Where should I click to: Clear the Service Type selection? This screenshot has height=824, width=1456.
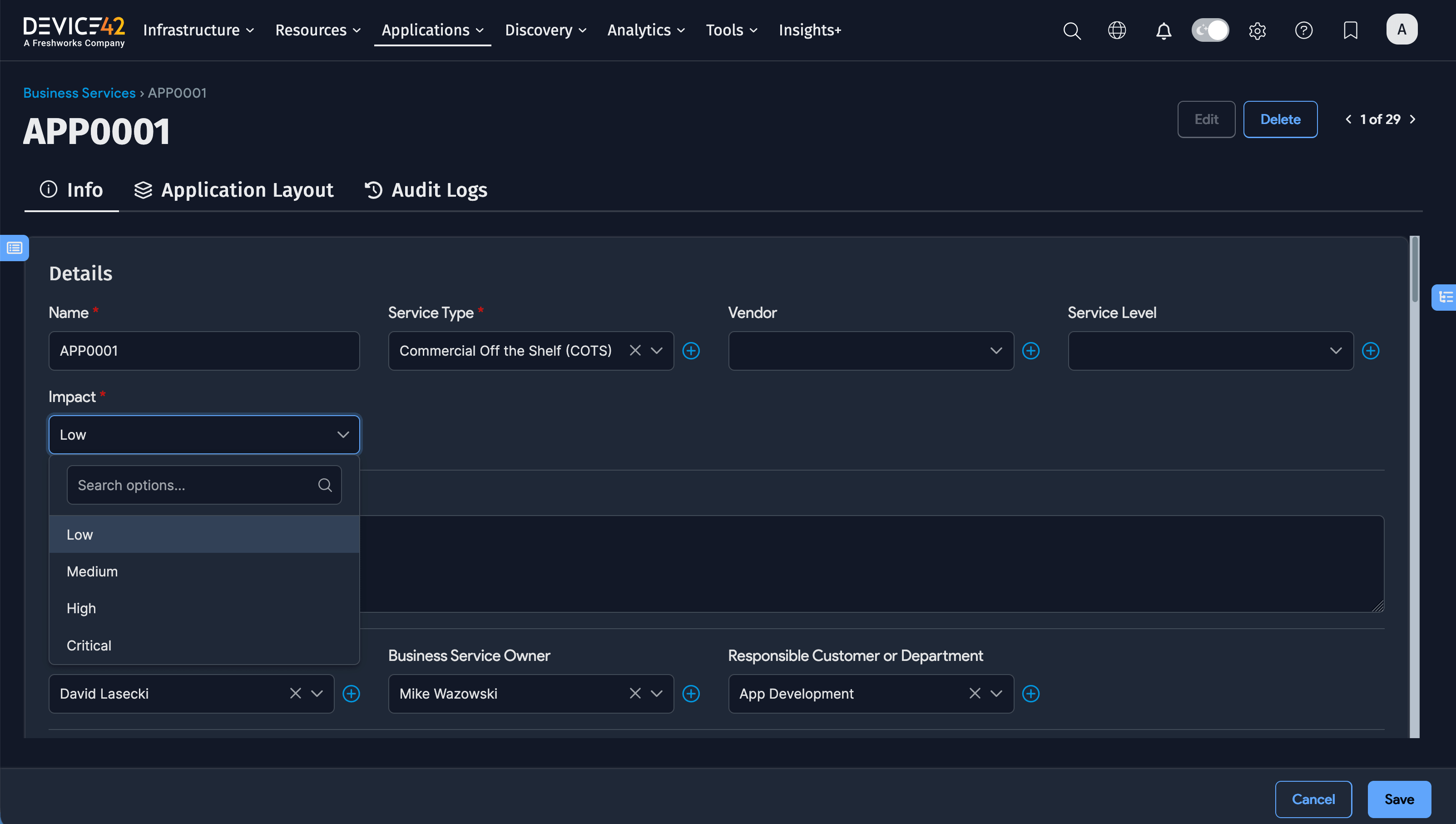635,351
